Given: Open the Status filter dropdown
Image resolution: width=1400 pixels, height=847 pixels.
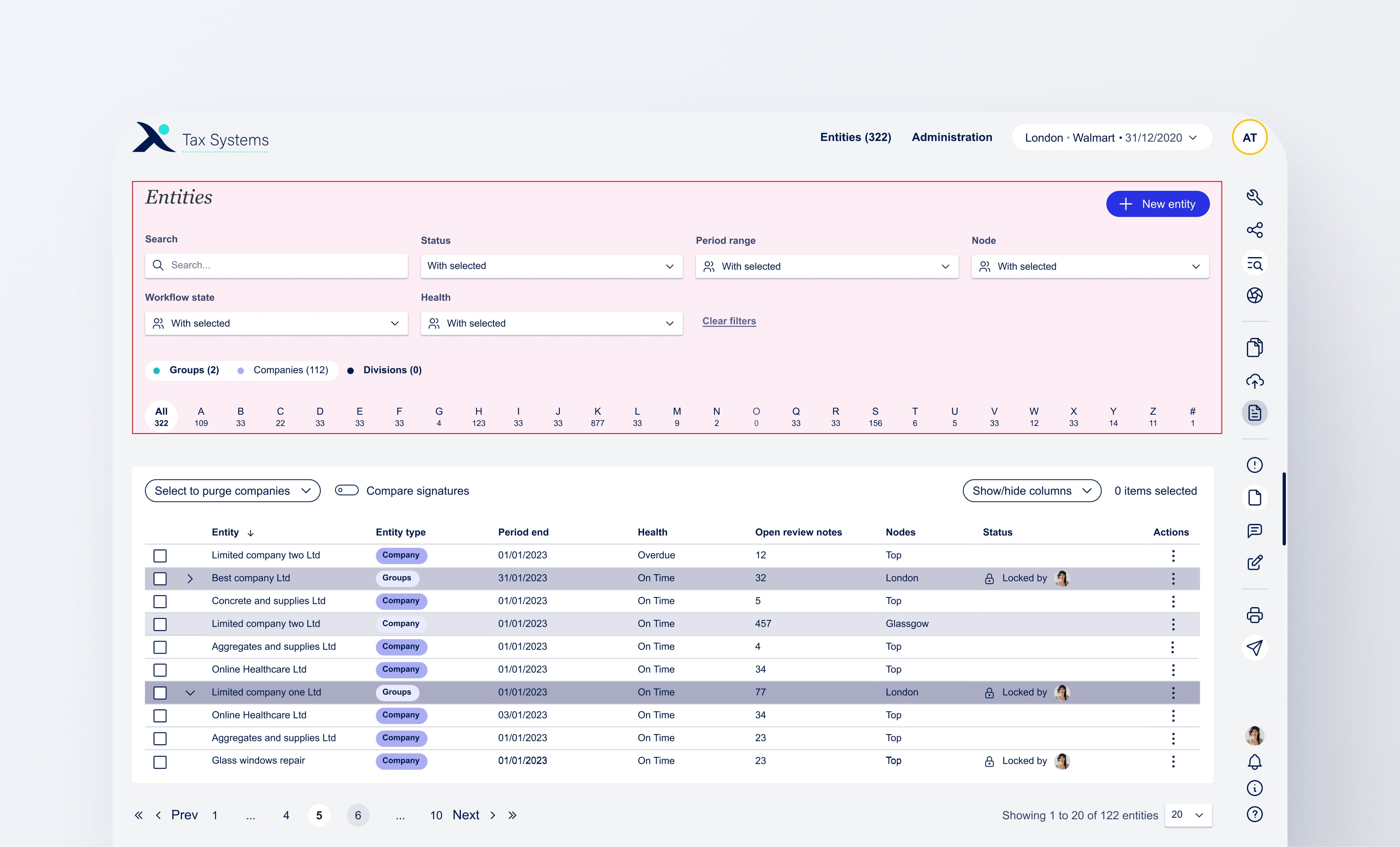Looking at the screenshot, I should (x=551, y=266).
